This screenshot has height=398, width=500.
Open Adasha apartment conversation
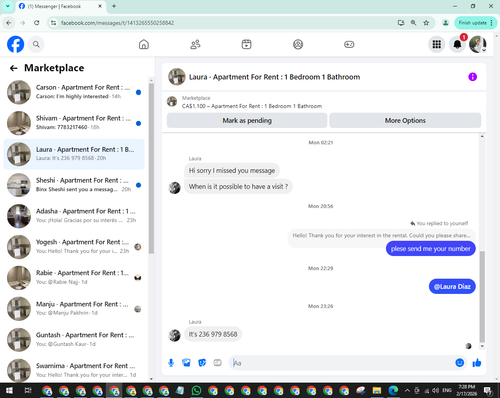[x=74, y=216]
